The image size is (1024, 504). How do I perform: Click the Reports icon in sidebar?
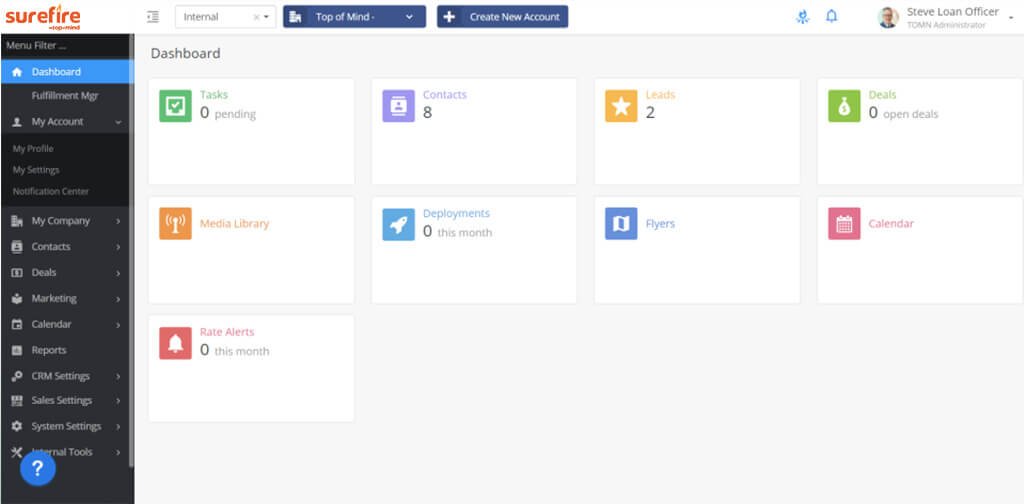[x=18, y=351]
